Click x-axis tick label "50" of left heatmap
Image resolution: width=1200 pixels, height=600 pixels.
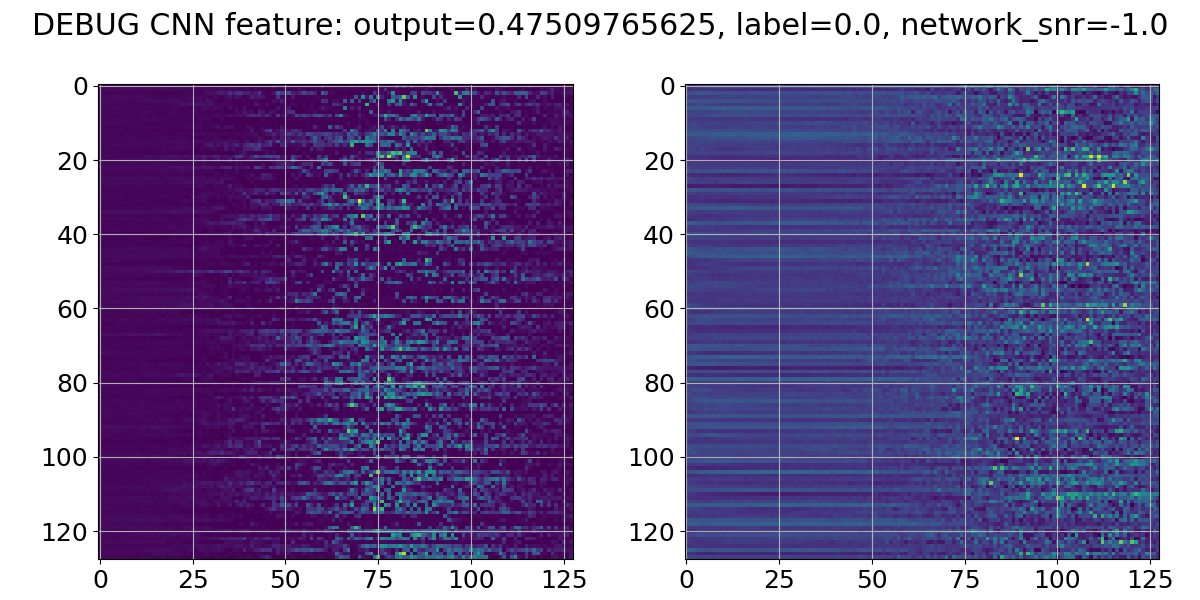(x=286, y=578)
